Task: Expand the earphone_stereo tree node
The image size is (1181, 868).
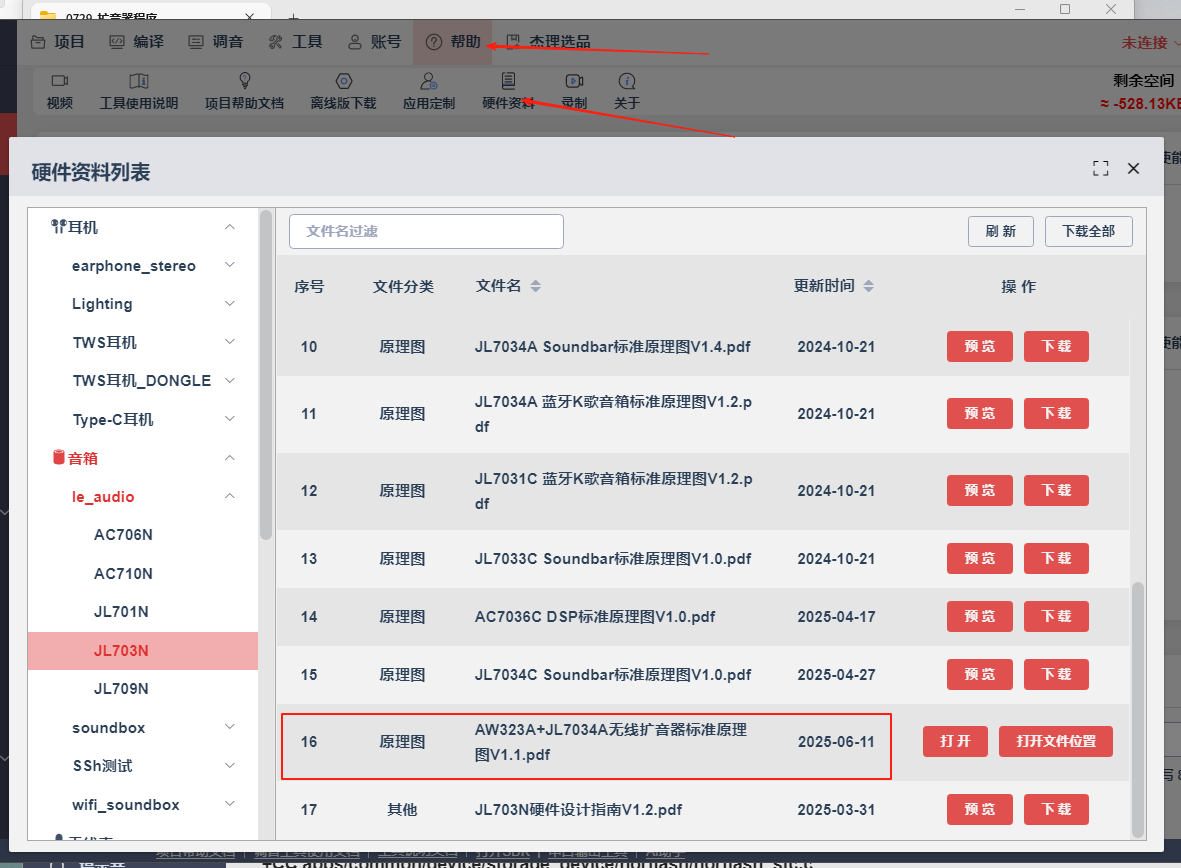Action: [230, 265]
